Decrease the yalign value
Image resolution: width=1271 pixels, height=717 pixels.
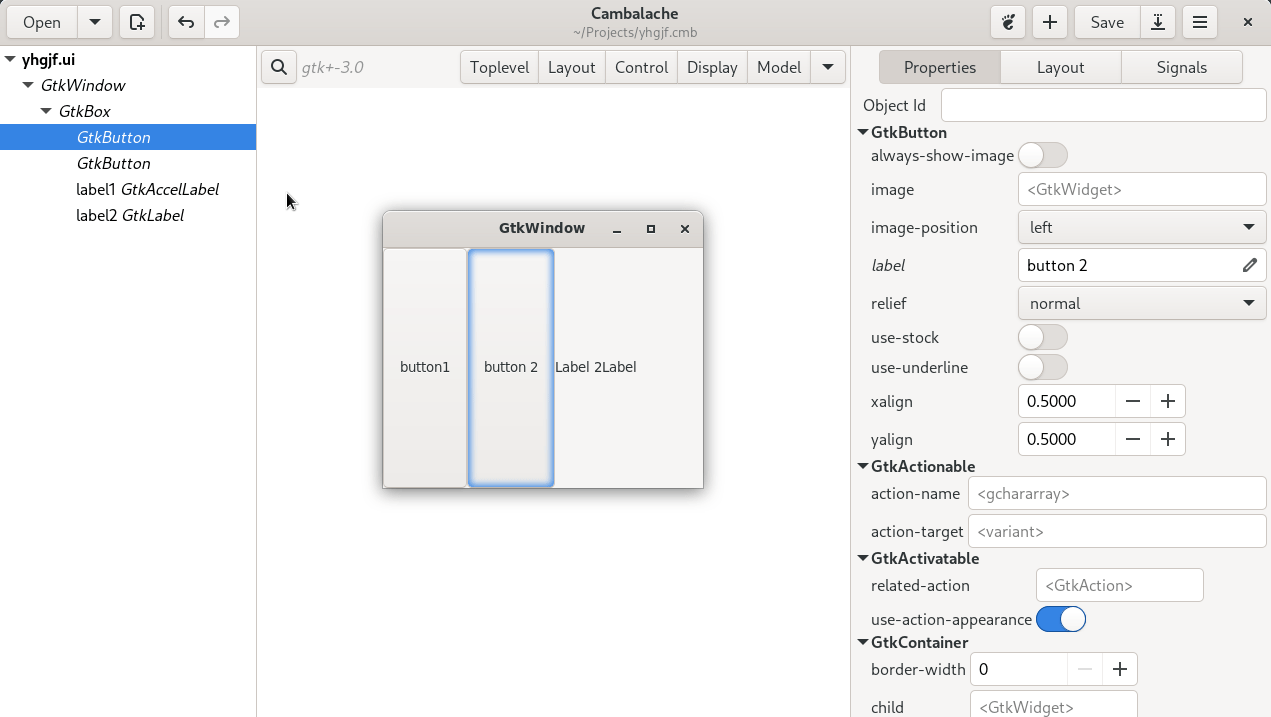(1133, 439)
